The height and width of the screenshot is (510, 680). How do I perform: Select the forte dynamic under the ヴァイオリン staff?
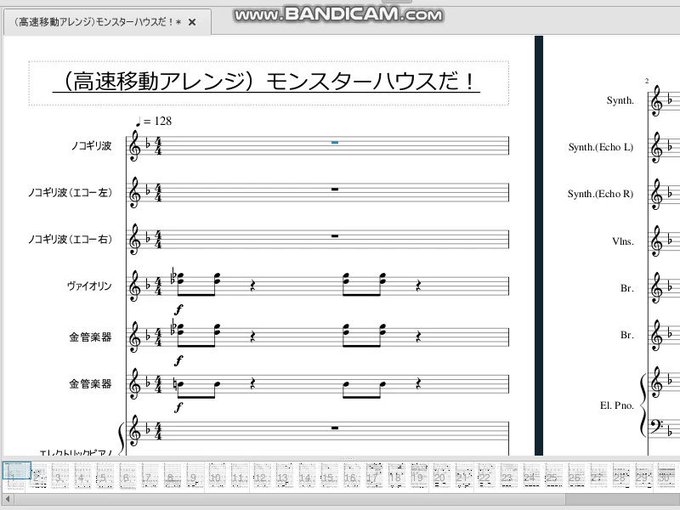178,309
